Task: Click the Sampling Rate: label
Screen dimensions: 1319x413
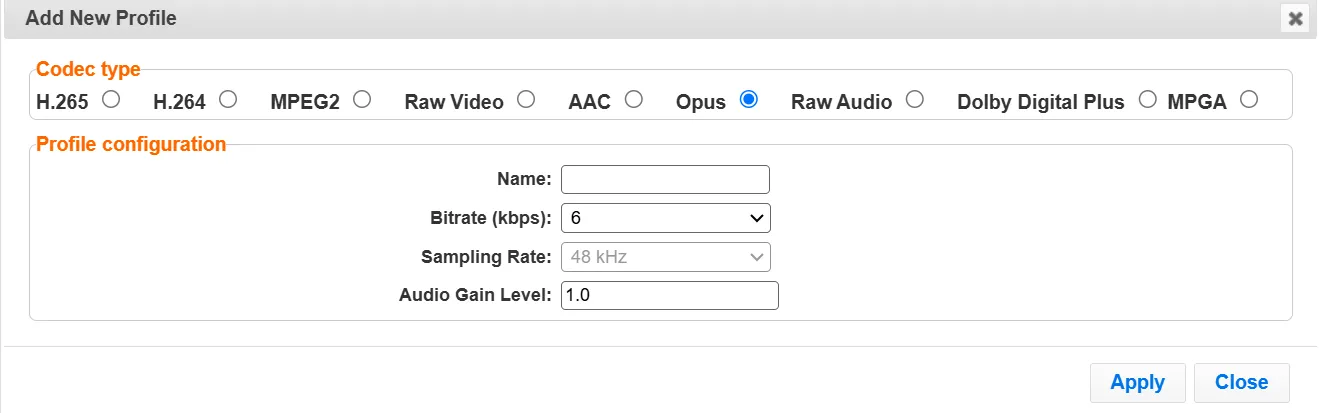Action: pyautogui.click(x=486, y=257)
